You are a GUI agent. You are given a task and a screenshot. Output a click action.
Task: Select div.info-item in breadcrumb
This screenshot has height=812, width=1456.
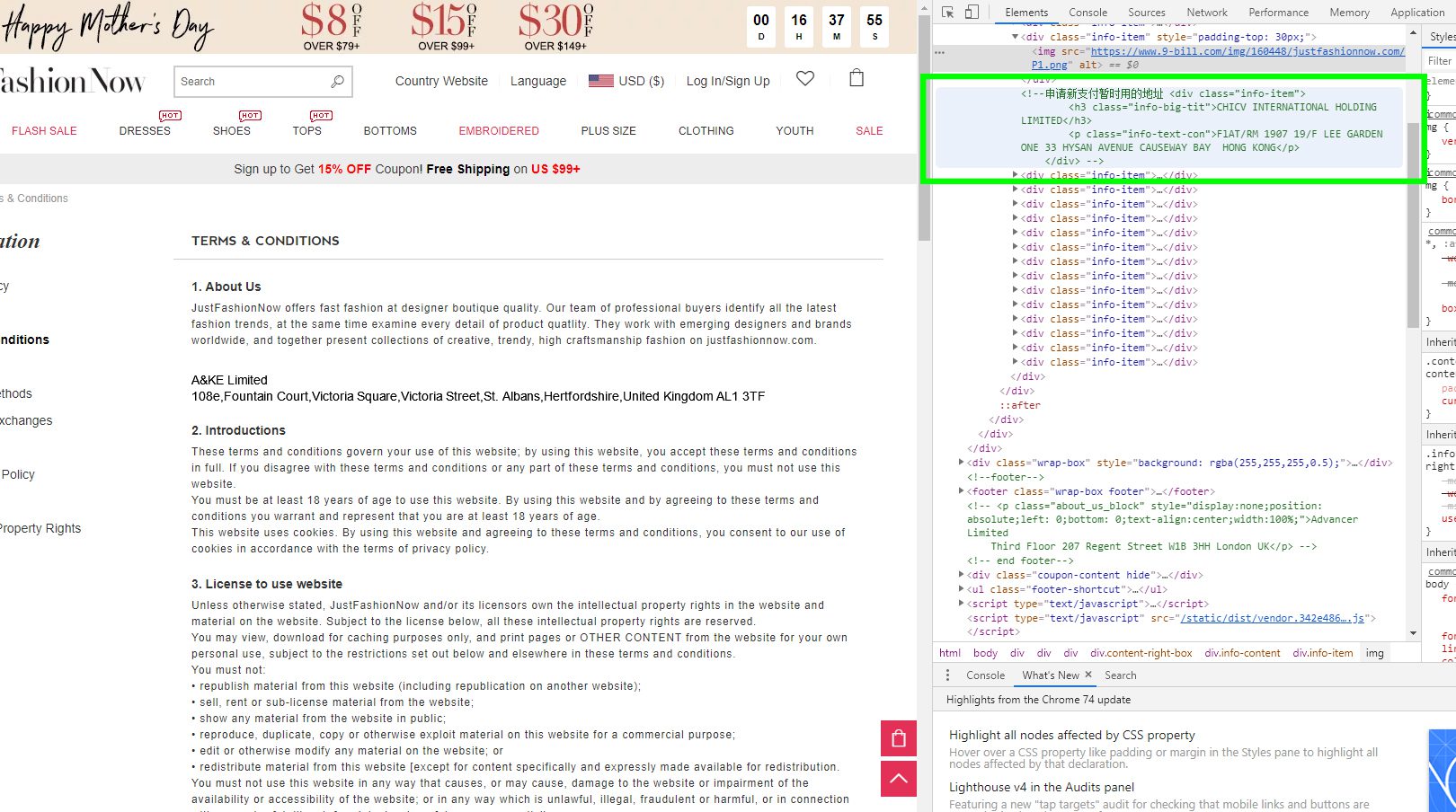1322,653
